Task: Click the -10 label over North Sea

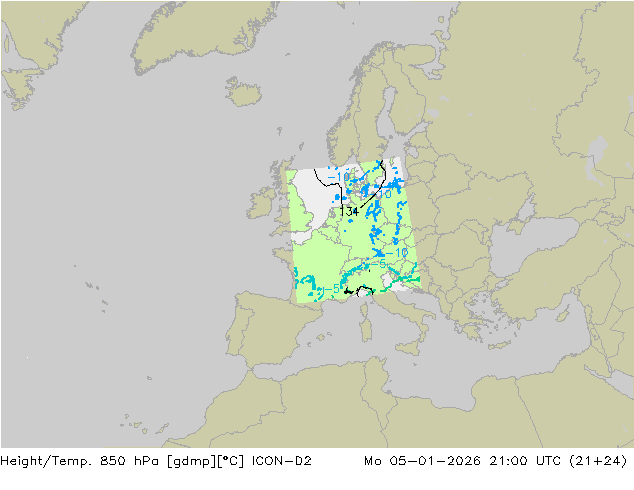Action: [x=338, y=177]
